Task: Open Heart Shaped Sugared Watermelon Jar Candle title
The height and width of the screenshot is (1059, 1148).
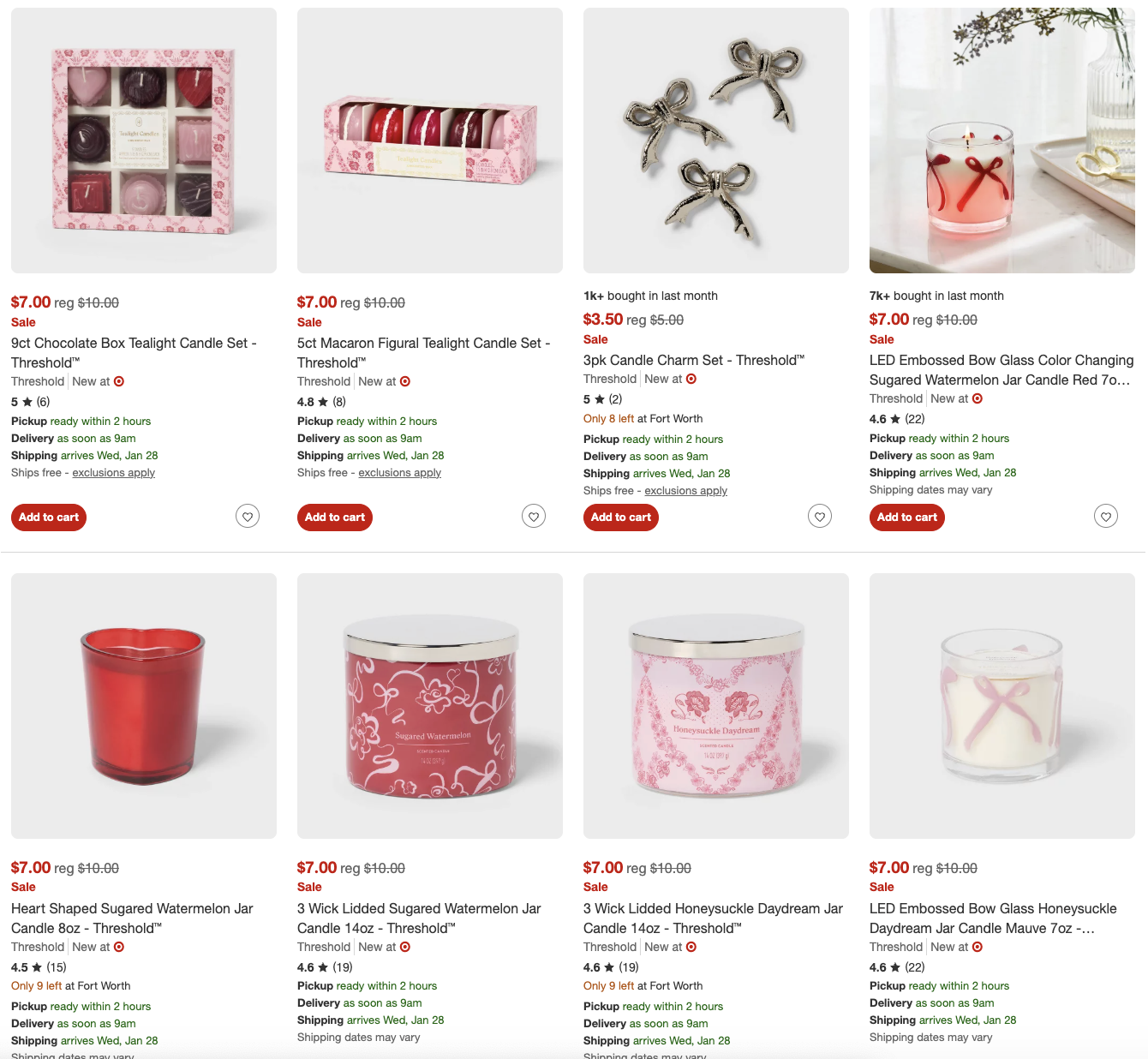Action: [132, 918]
